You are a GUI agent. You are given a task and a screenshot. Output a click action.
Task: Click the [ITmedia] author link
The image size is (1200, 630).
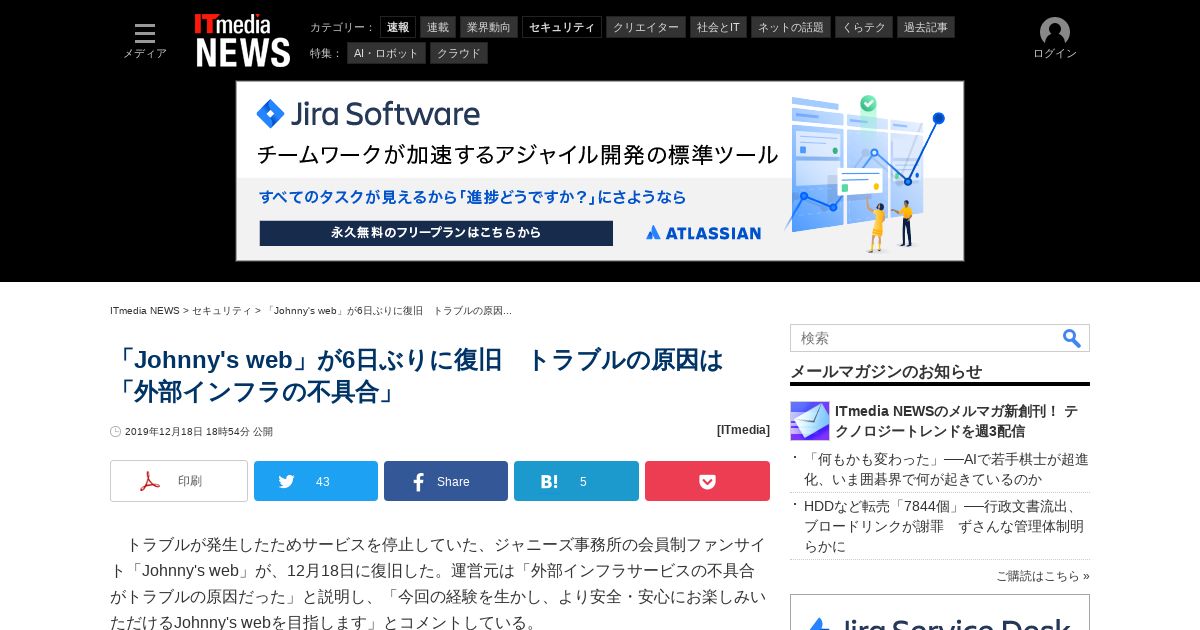tap(743, 430)
